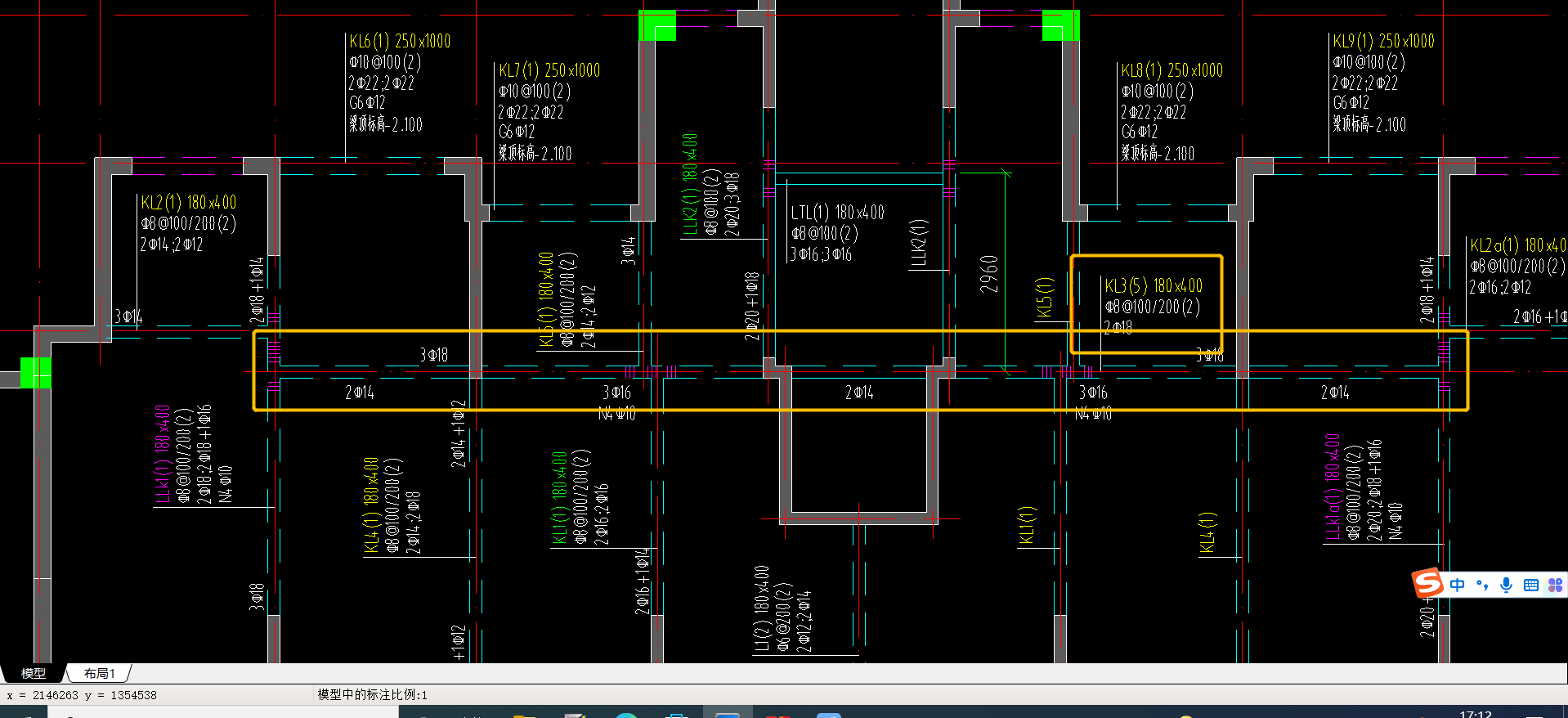Toggle punctuation mode in Sogou toolbar

(x=1482, y=585)
